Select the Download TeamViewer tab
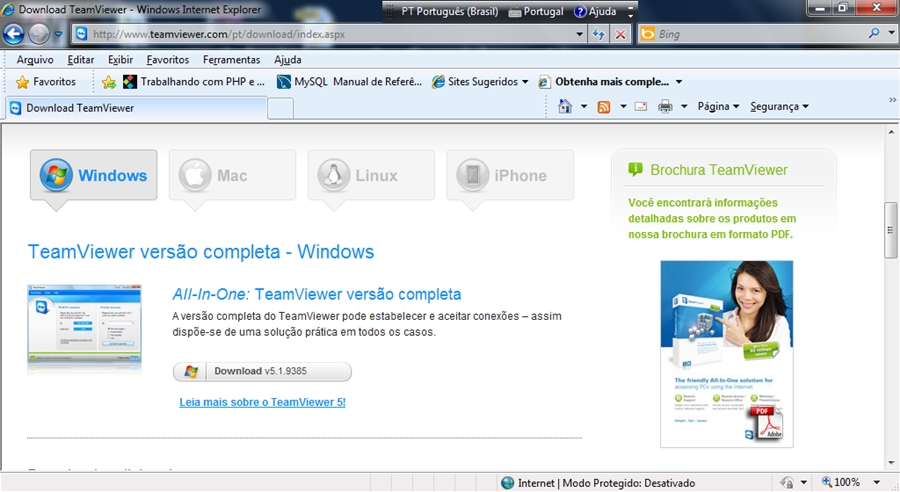The width and height of the screenshot is (900, 492). 137,108
